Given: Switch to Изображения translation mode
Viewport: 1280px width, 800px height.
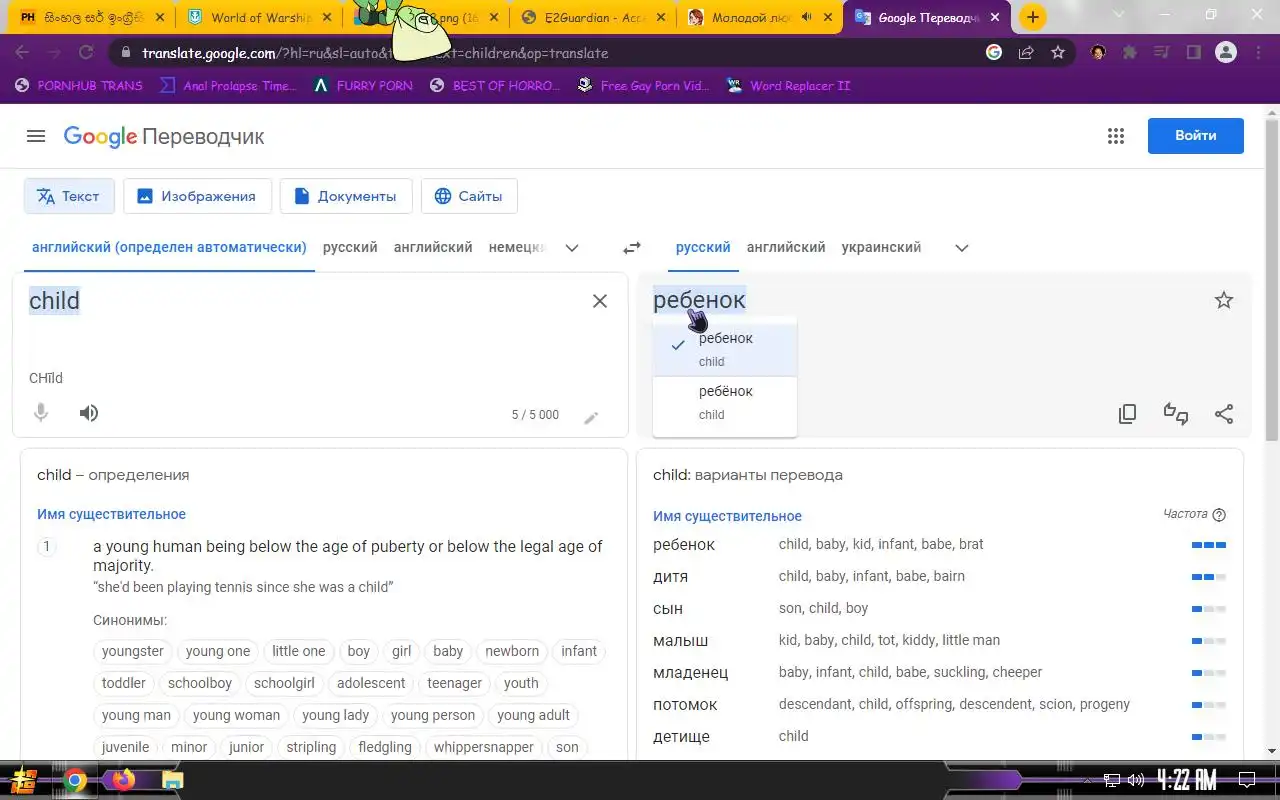Looking at the screenshot, I should 197,196.
